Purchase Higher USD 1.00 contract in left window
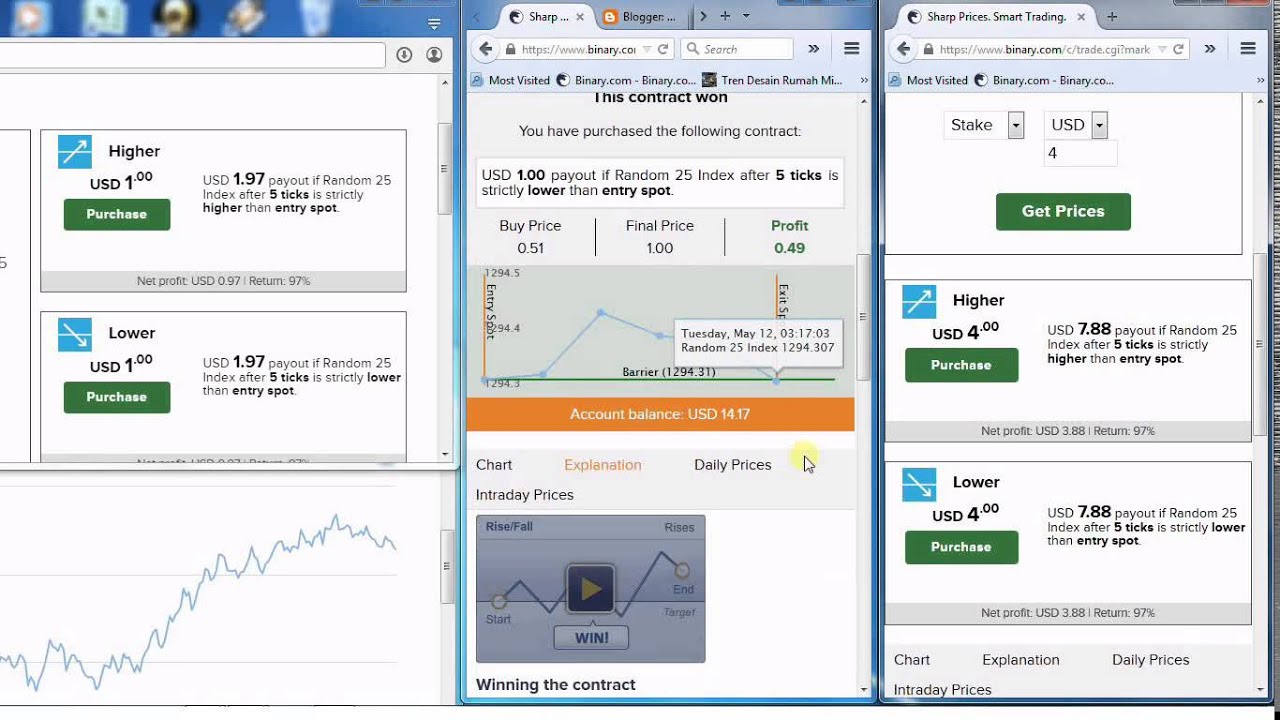The image size is (1280, 720). tap(117, 214)
